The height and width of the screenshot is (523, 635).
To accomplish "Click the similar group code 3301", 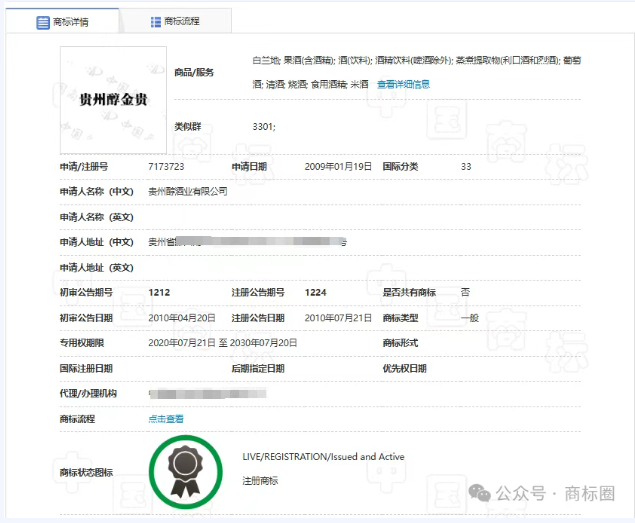I will coord(264,127).
